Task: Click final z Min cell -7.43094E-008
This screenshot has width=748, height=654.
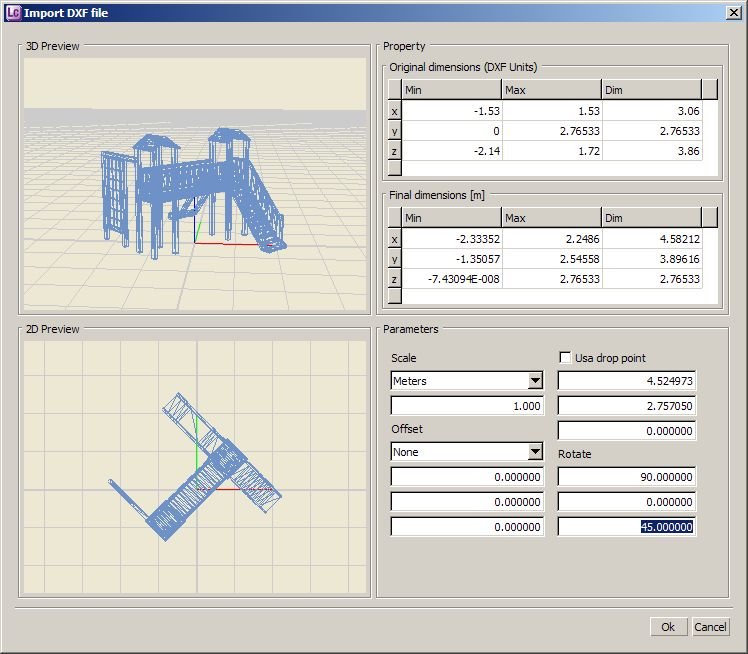Action: [452, 279]
